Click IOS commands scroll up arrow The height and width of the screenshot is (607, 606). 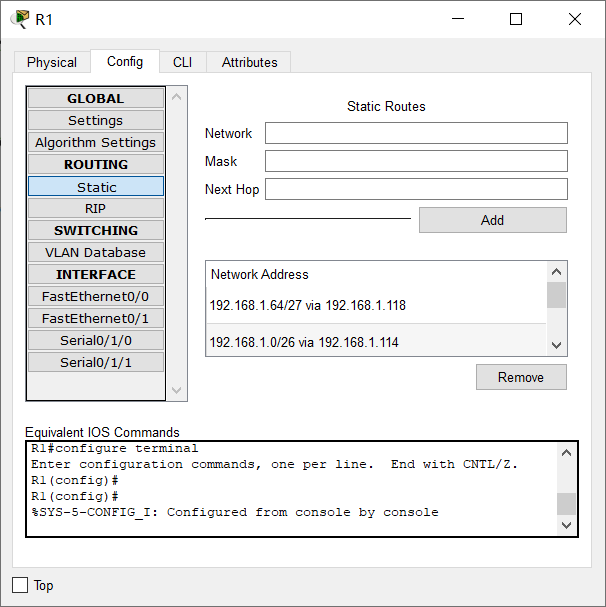566,453
